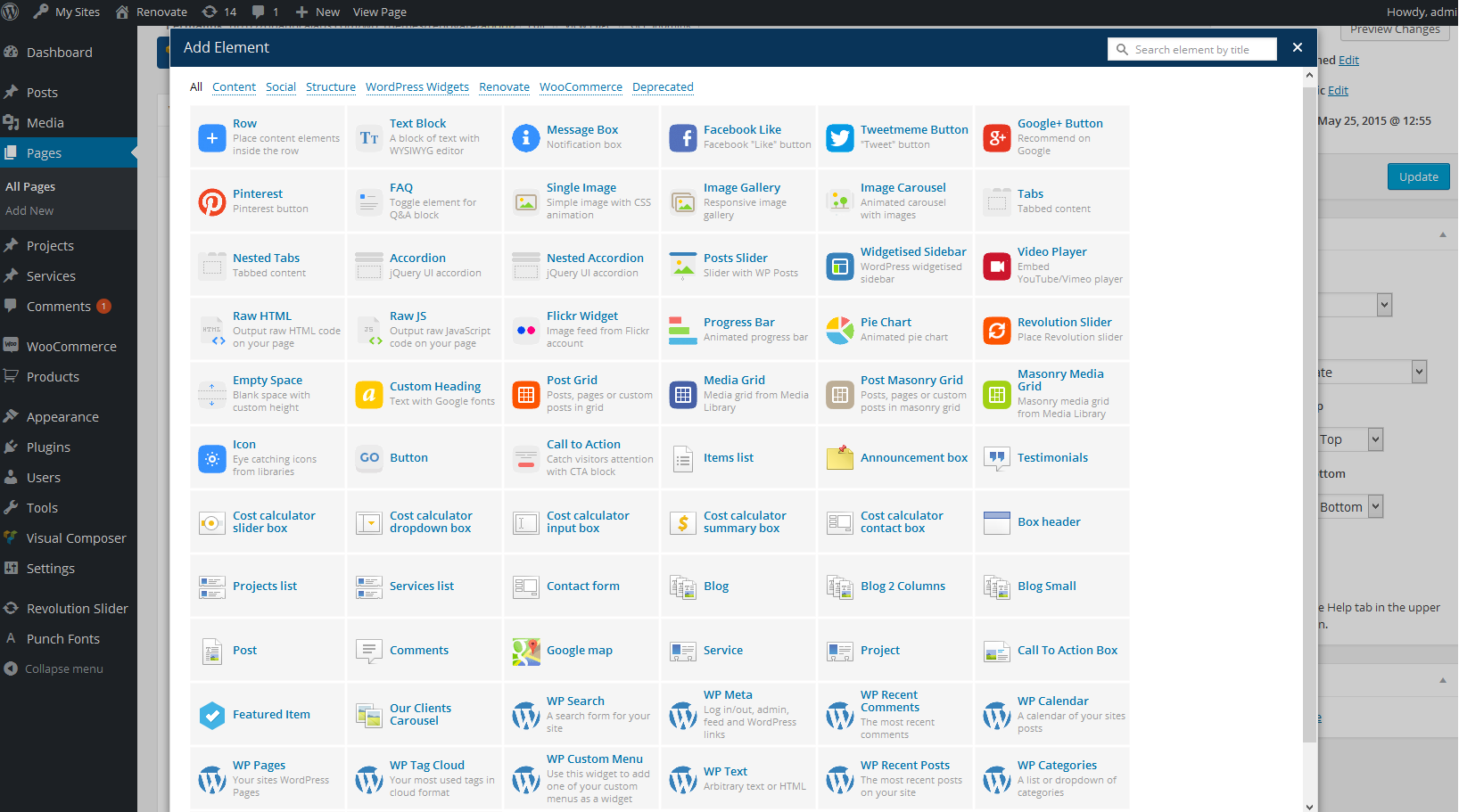The width and height of the screenshot is (1459, 812).
Task: Collapse the WordPress admin sidebar menu
Action: click(63, 669)
